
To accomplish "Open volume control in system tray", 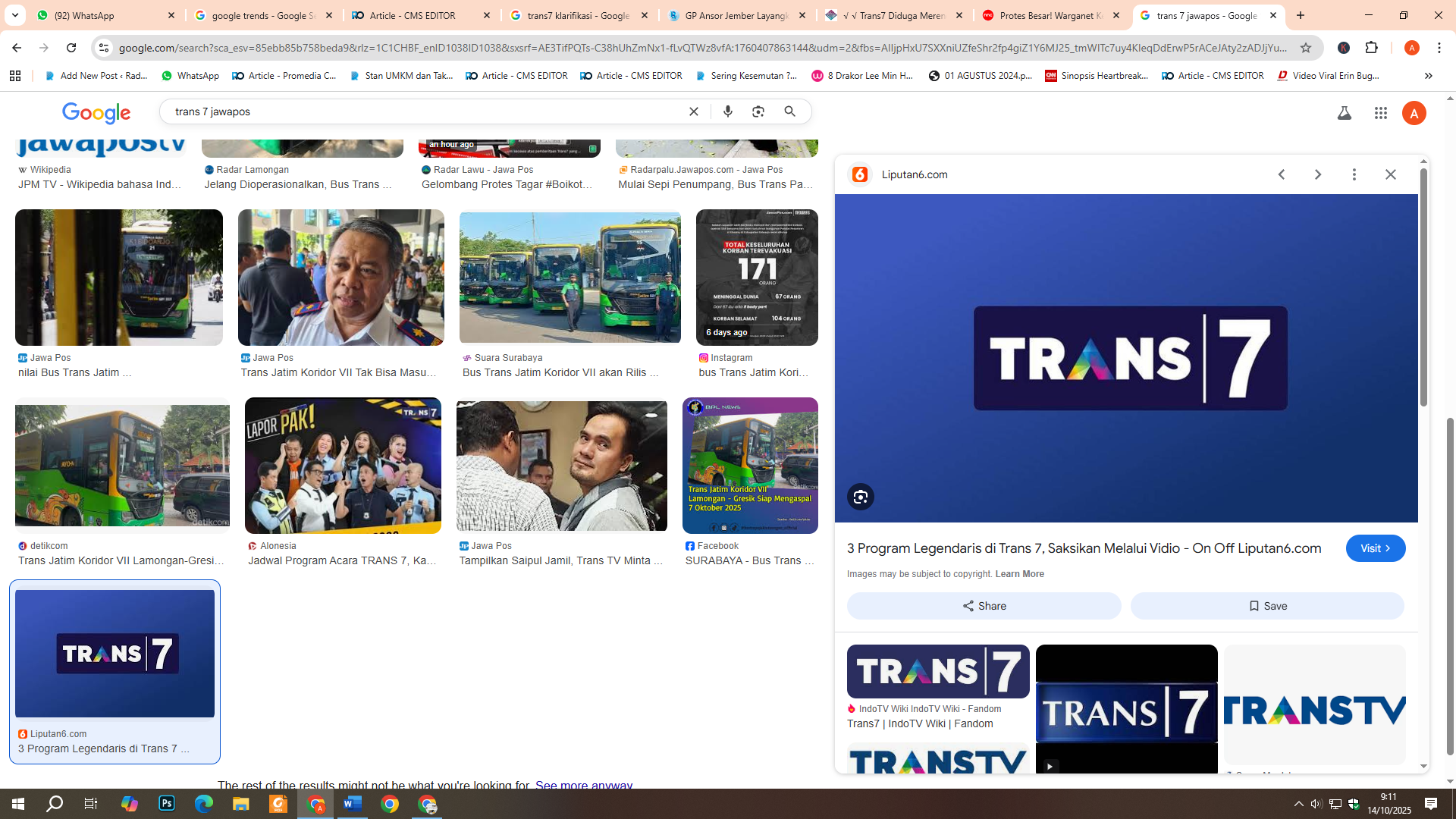I will coord(1316,804).
